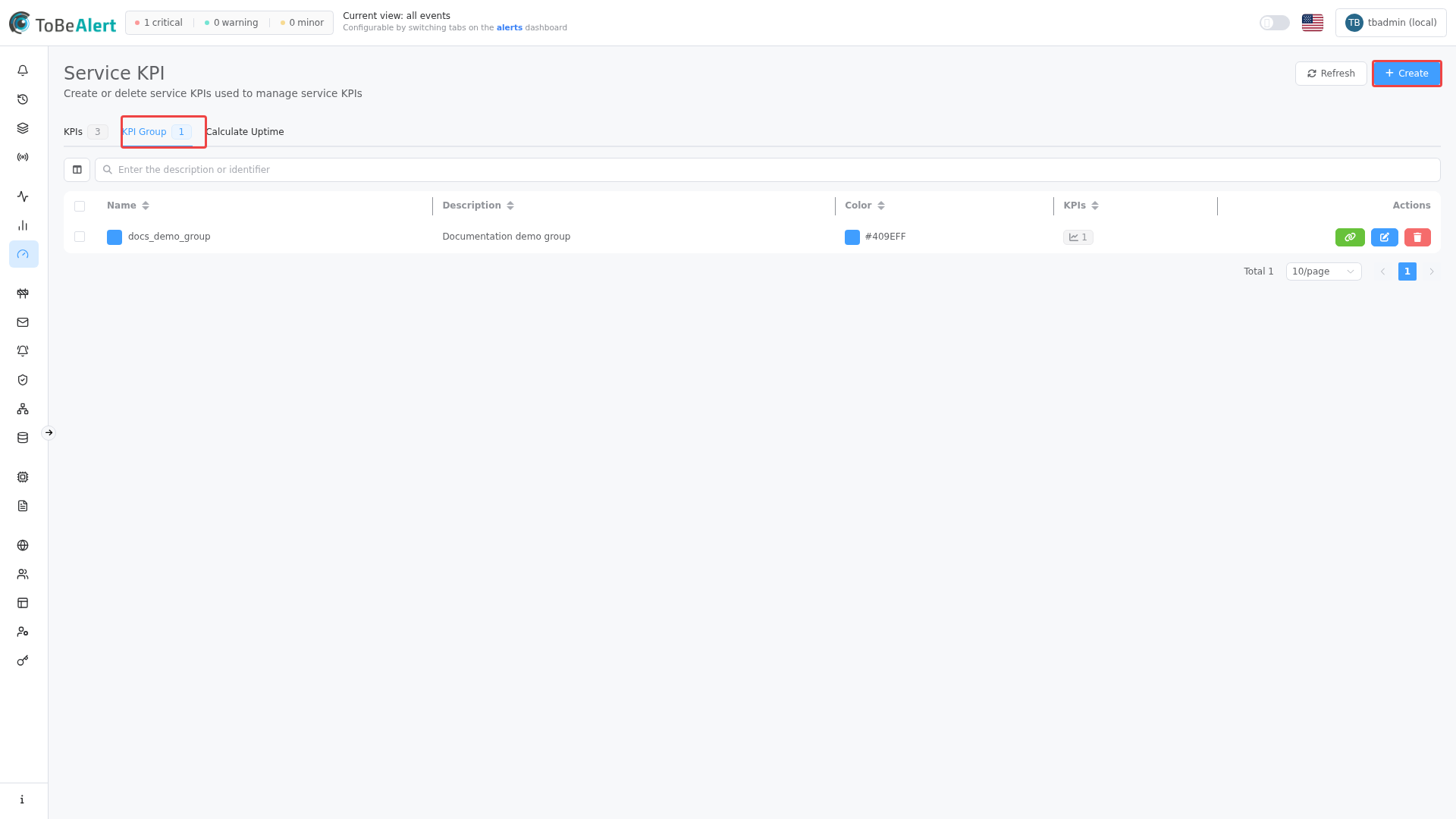Check the select-all checkbox in table header
Screen dimensions: 1456x819
pyautogui.click(x=80, y=206)
